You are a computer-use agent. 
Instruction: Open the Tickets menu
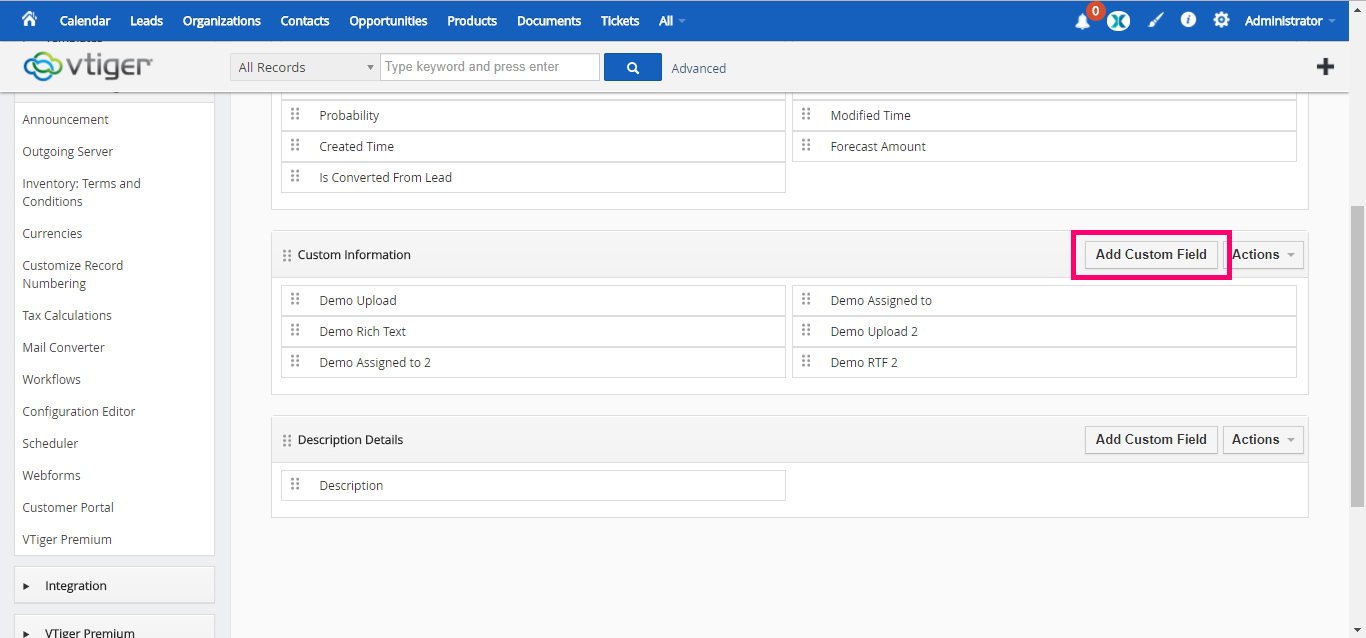(620, 21)
